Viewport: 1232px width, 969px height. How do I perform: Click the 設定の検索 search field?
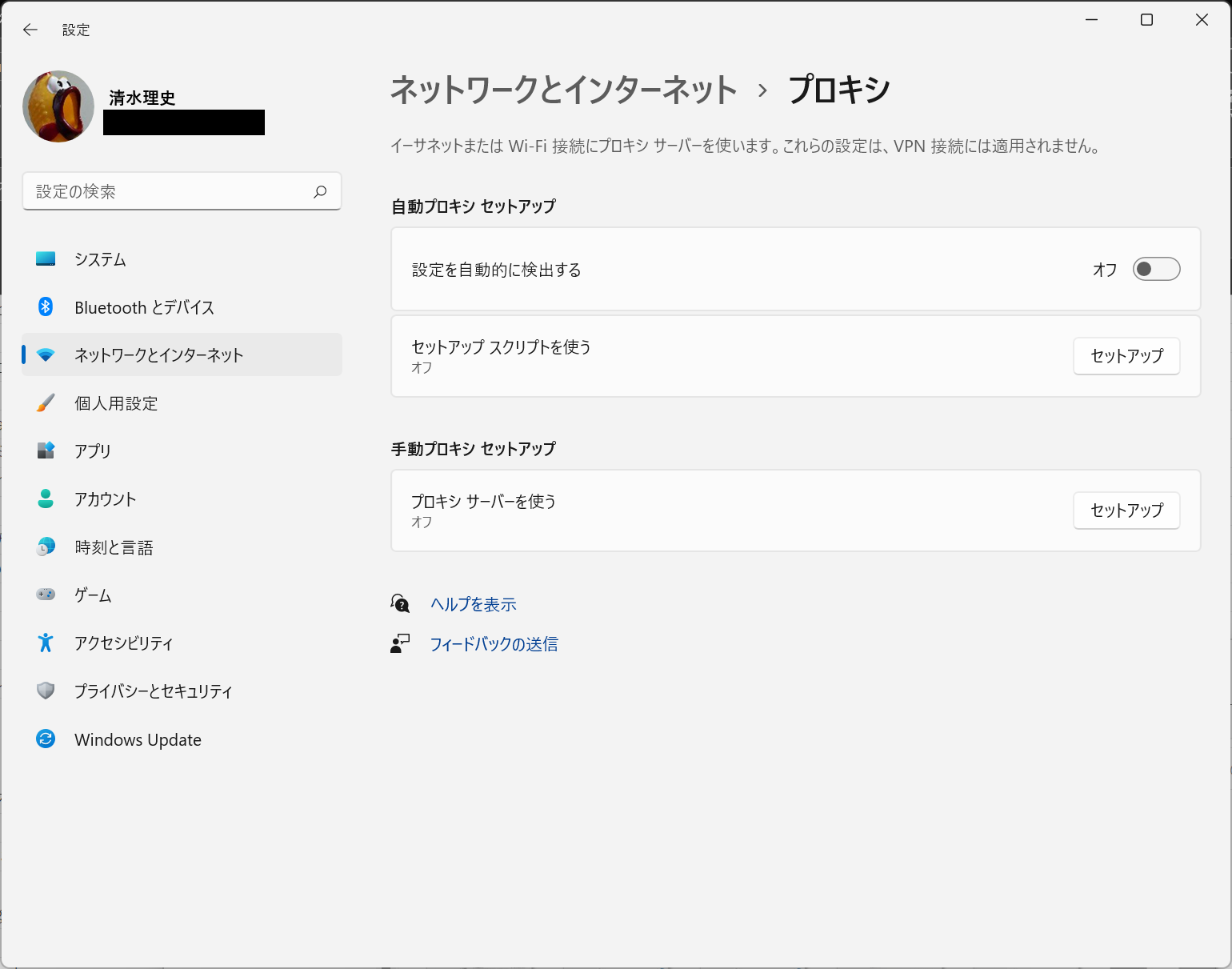(x=172, y=192)
